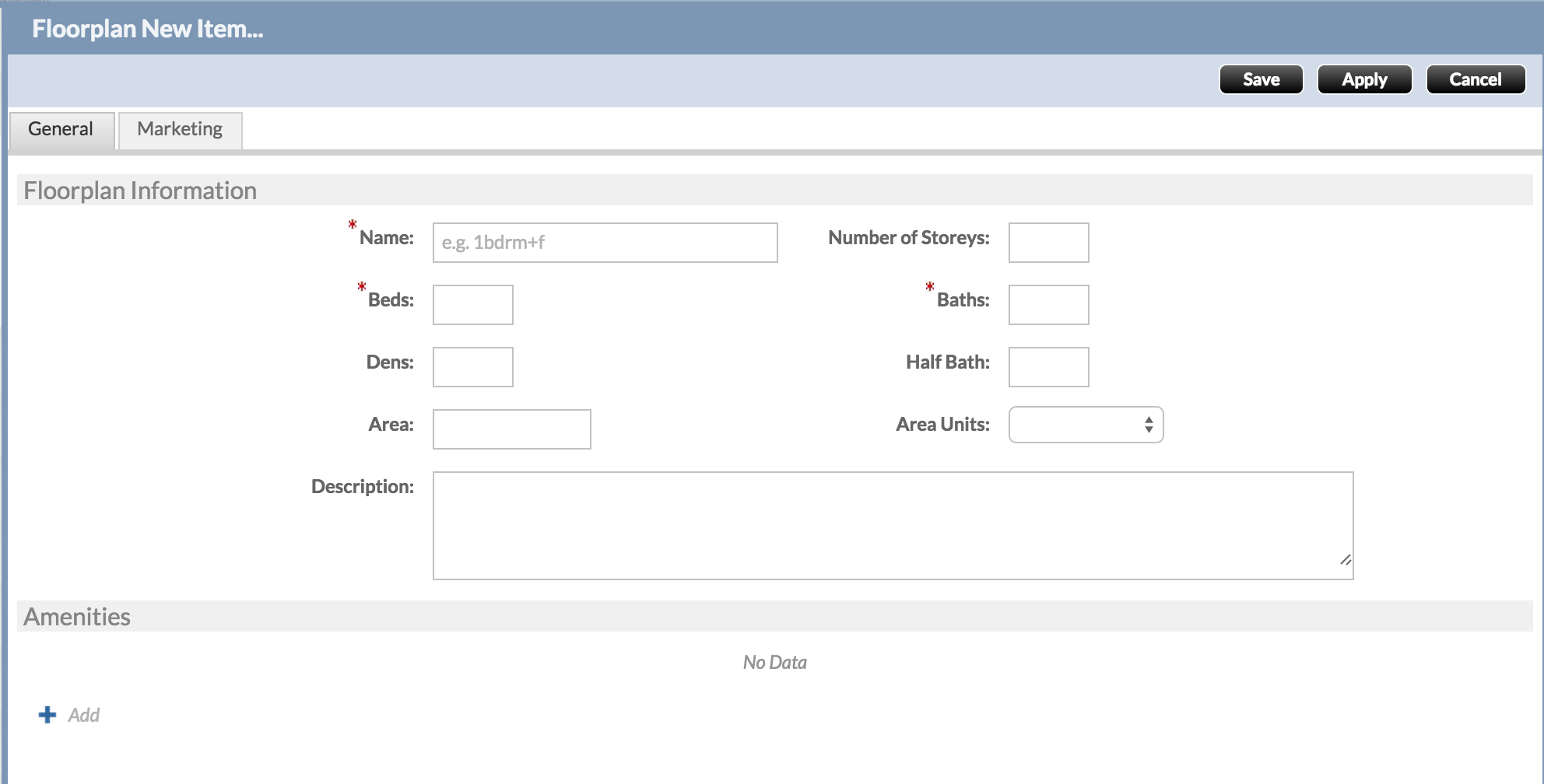The width and height of the screenshot is (1544, 784).
Task: Grab the Description resize handle
Action: [1346, 560]
